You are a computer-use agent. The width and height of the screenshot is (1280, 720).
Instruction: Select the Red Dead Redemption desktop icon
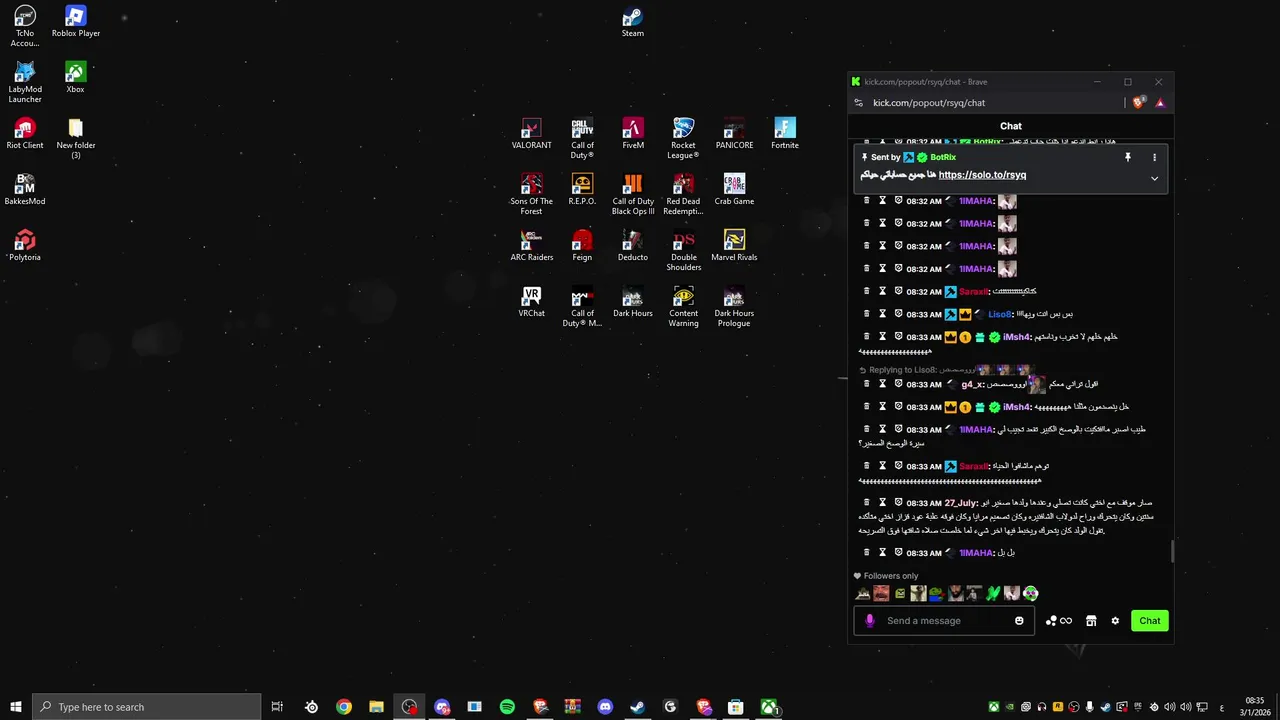pyautogui.click(x=683, y=195)
